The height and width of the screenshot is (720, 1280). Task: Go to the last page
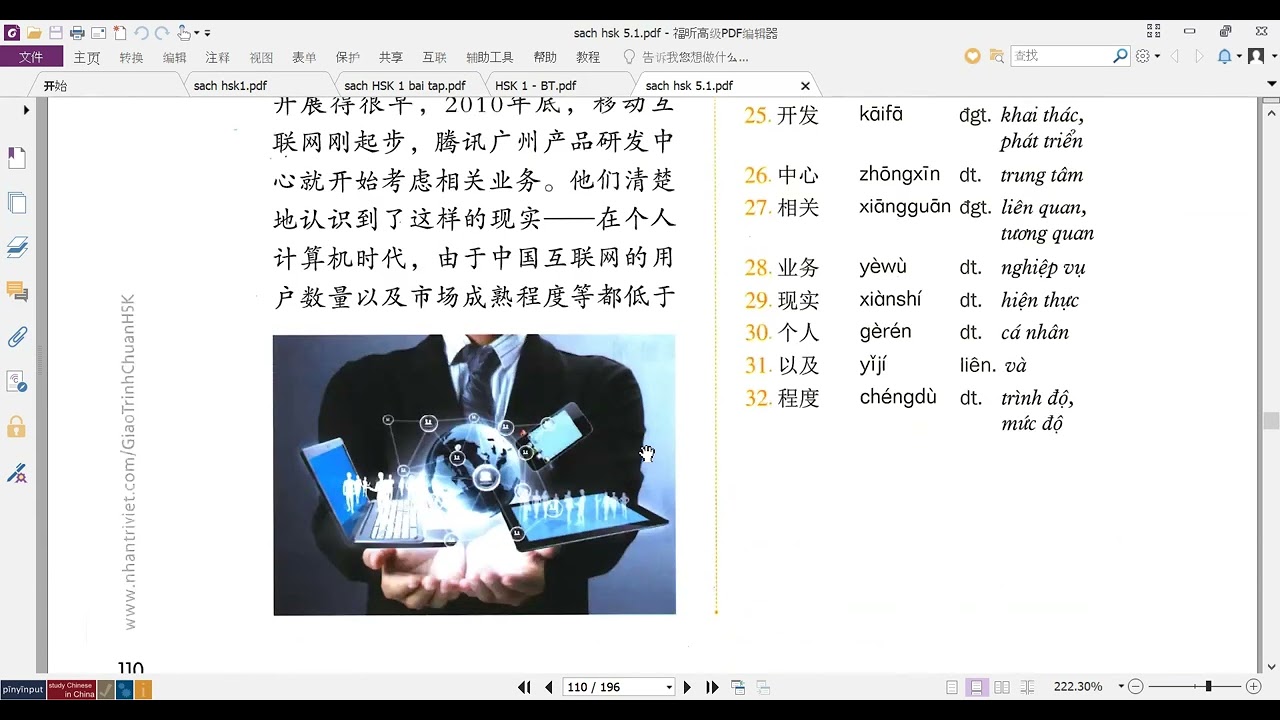coord(712,687)
